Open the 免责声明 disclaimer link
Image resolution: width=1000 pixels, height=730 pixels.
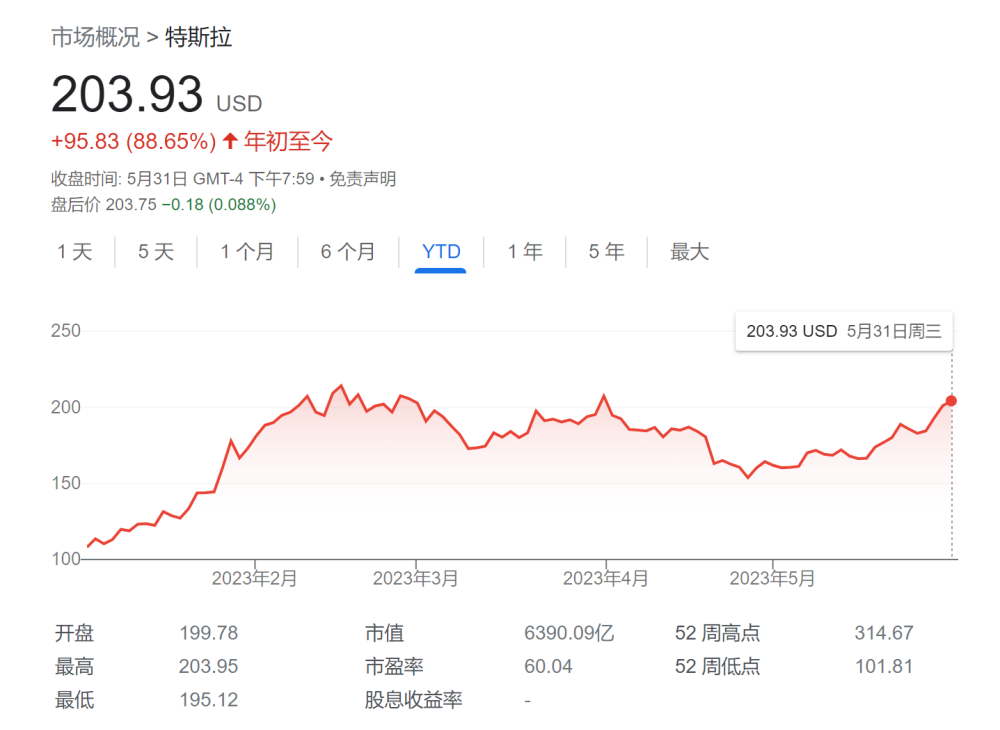(363, 179)
